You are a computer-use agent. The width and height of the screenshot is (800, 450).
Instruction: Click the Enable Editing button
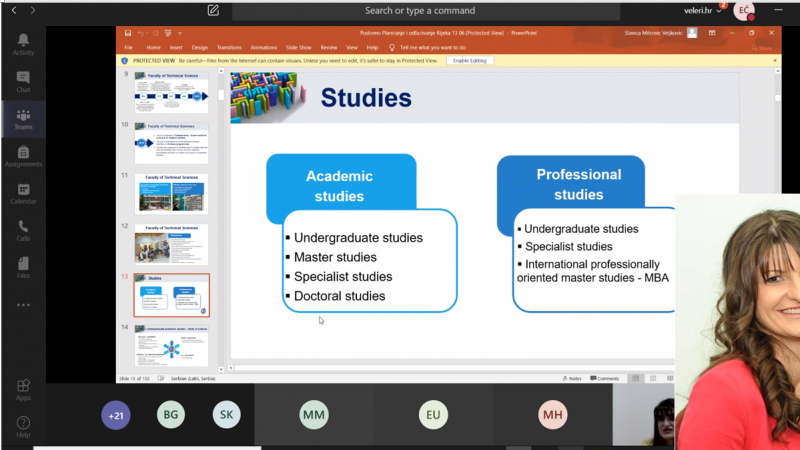point(470,61)
